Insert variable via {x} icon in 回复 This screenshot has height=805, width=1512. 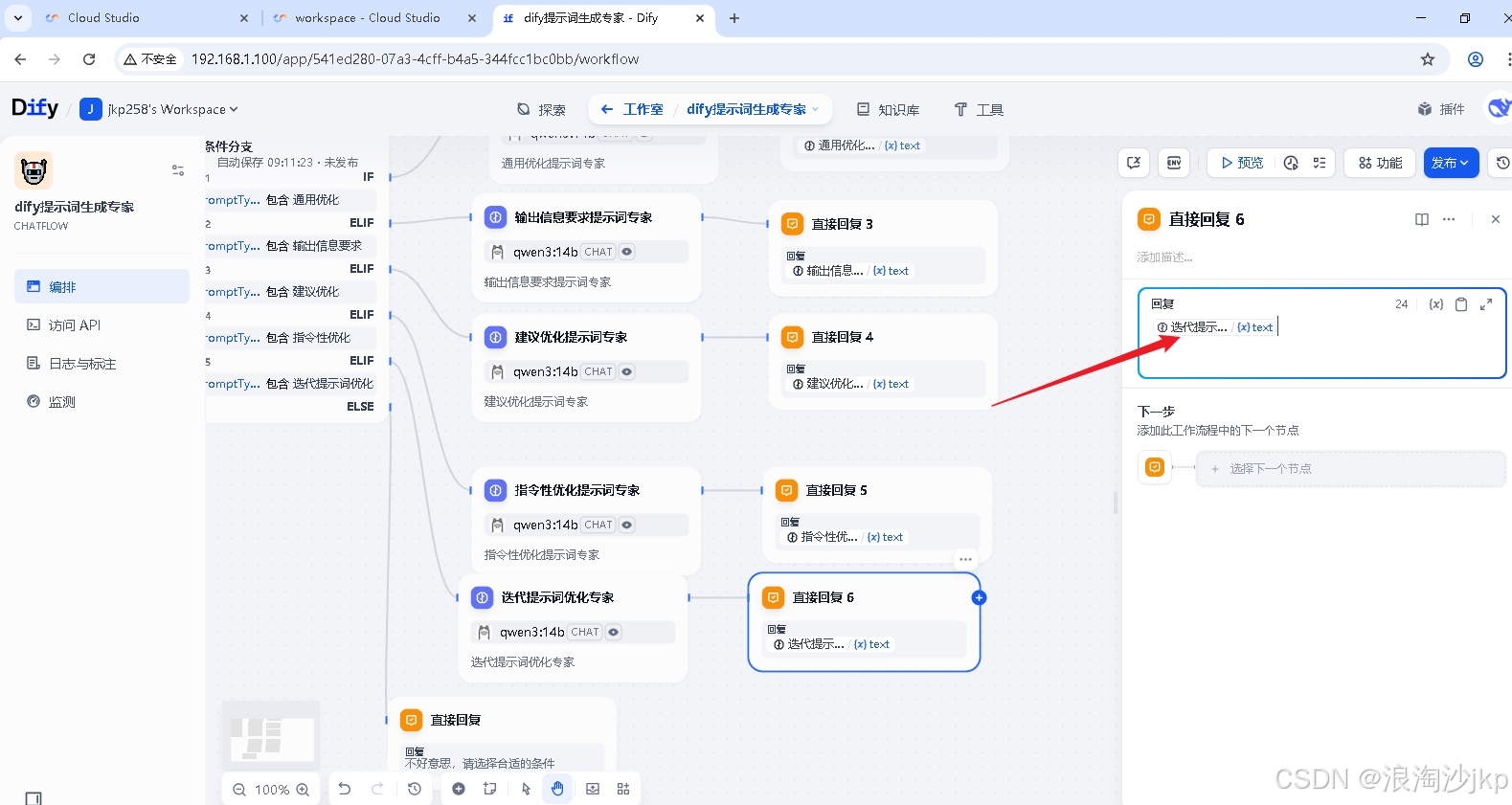point(1435,304)
